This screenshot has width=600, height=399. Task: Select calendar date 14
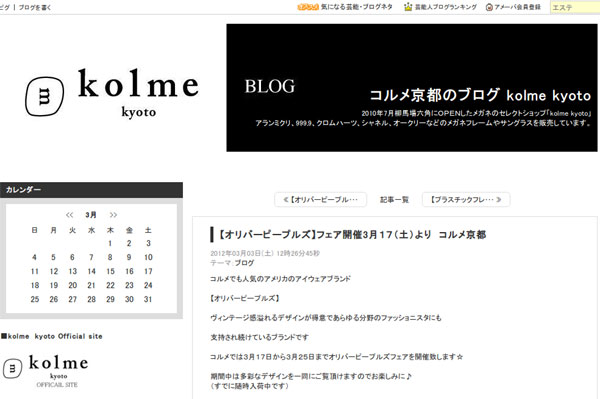tap(91, 271)
